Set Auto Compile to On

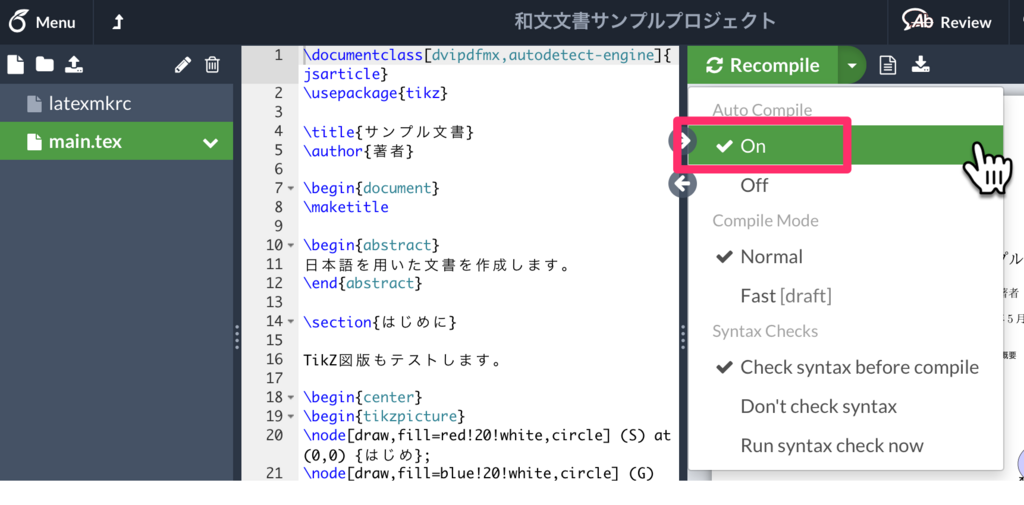tap(845, 146)
